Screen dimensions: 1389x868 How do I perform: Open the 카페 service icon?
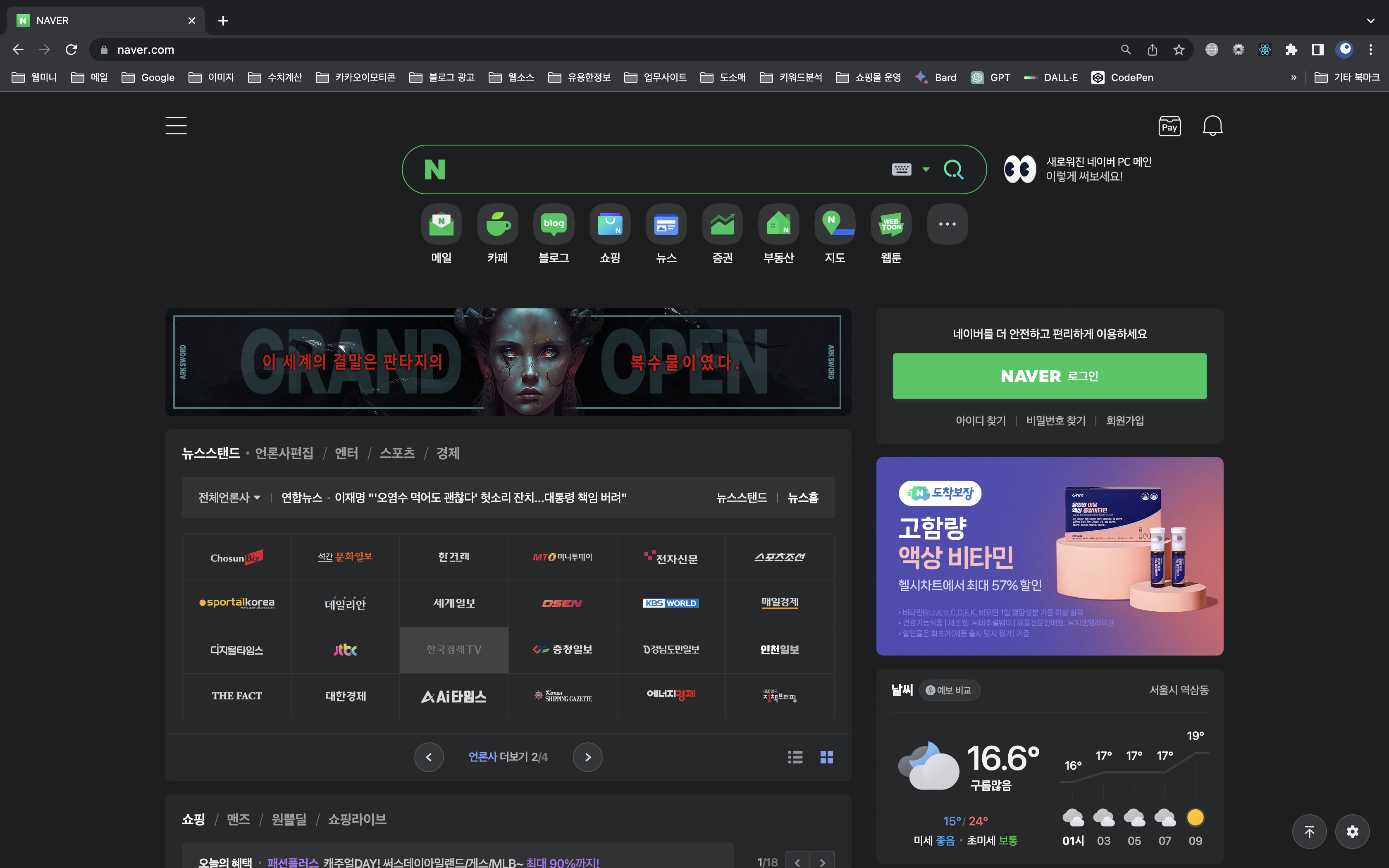point(497,224)
